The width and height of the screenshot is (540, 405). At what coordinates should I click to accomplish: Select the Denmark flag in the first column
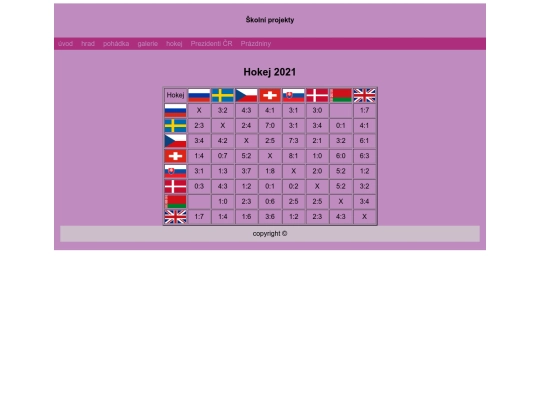point(175,186)
